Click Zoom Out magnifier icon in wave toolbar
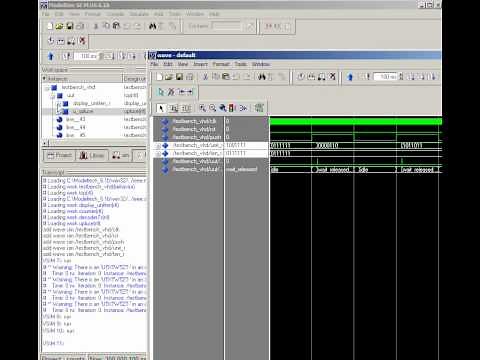The width and height of the screenshot is (480, 360). (x=212, y=108)
